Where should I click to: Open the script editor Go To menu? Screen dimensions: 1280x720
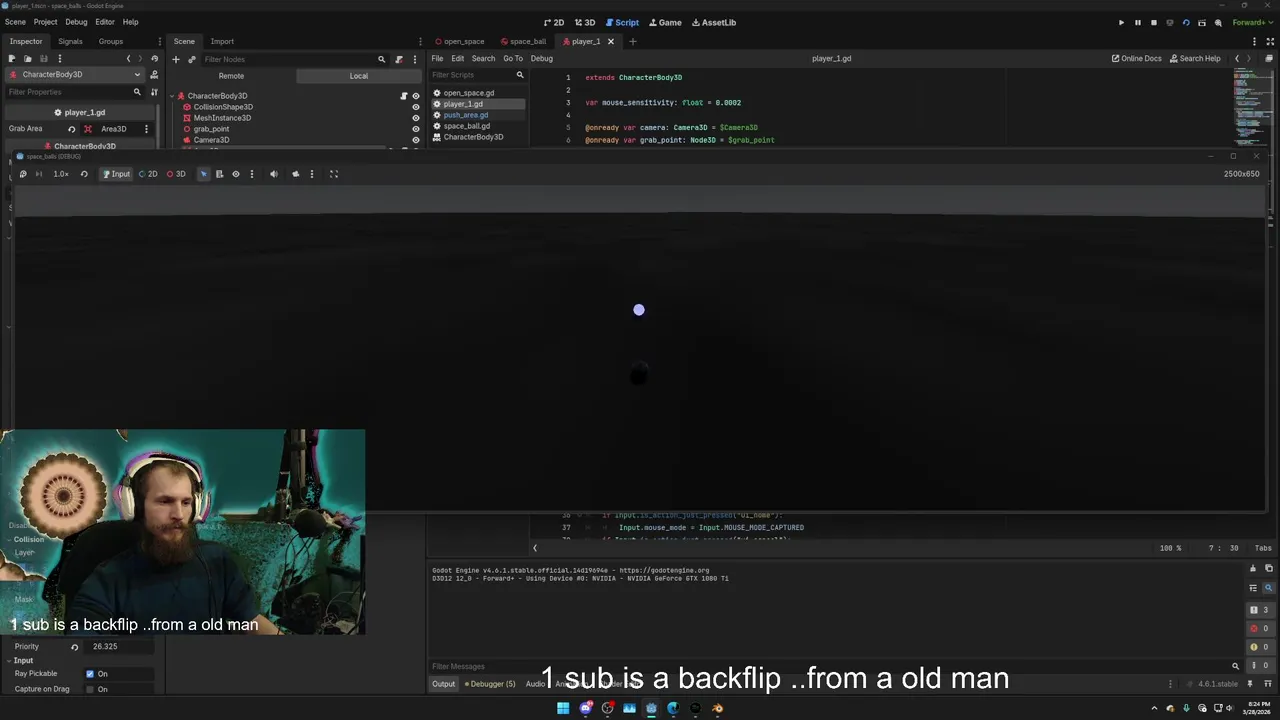[513, 58]
